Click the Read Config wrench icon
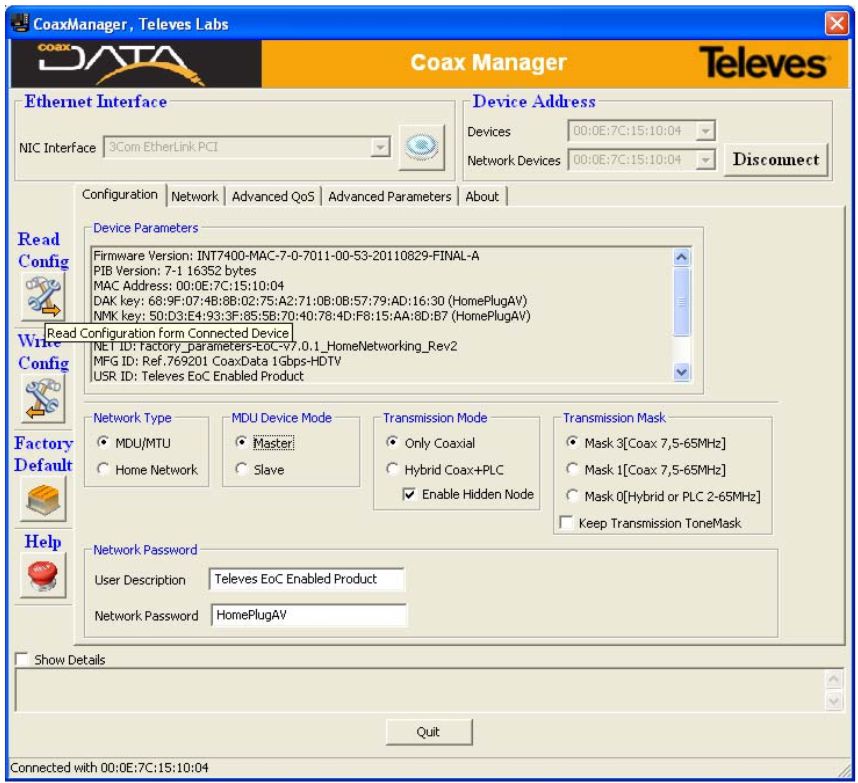Viewport: 858px width, 783px height. point(43,296)
